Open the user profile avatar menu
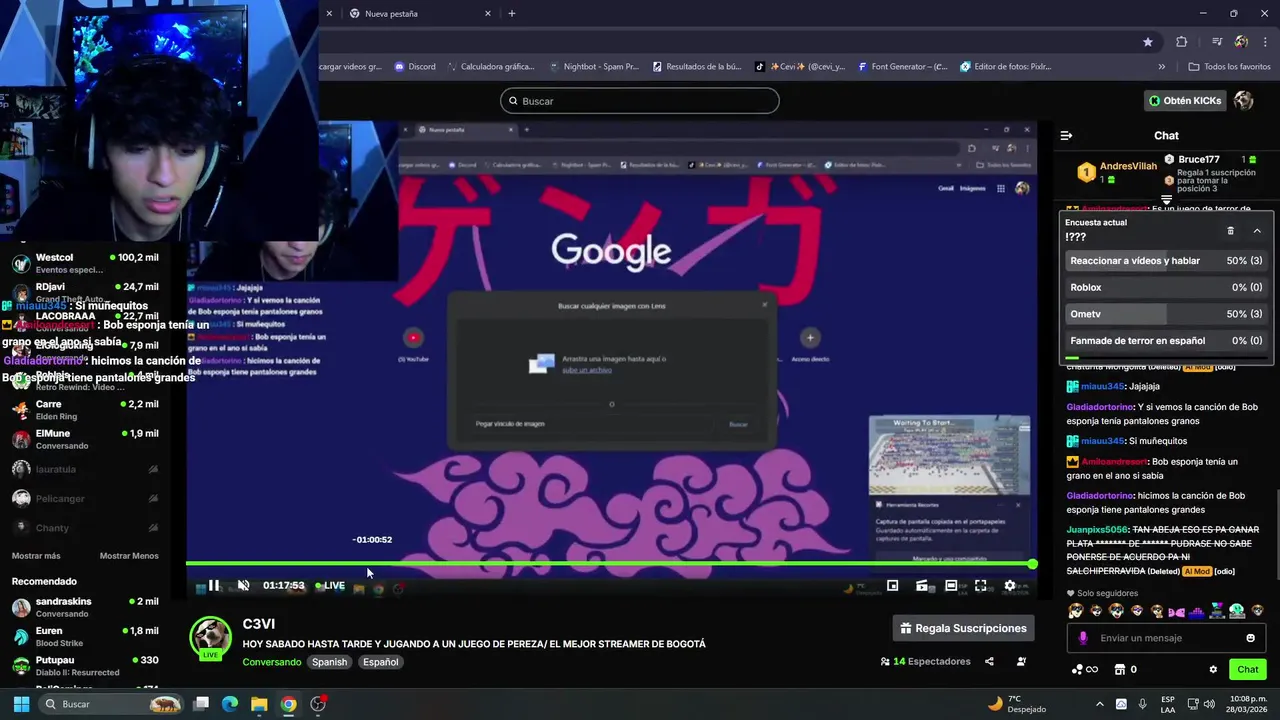 (x=1244, y=100)
